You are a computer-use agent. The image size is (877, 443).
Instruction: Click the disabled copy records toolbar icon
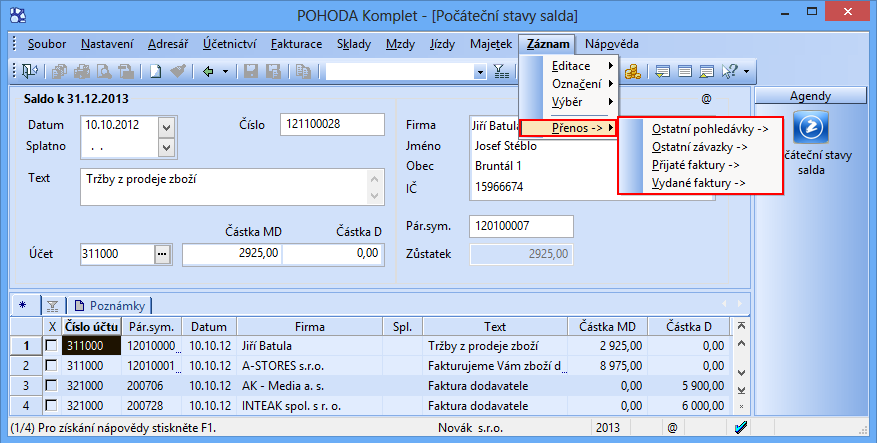(59, 72)
